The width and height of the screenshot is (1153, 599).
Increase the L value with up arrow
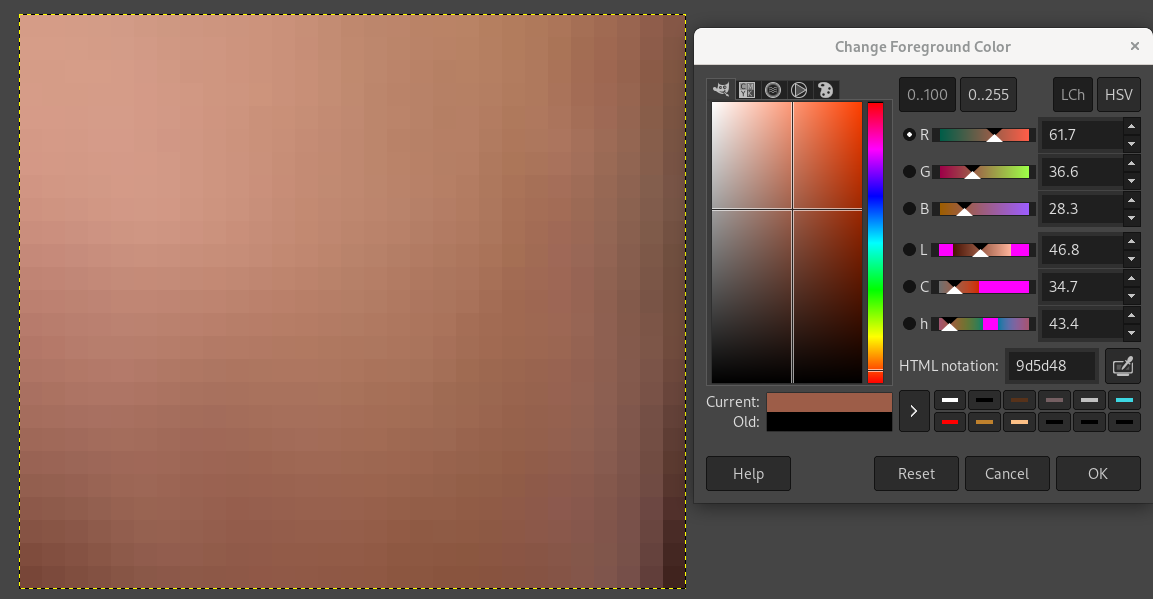[1132, 241]
